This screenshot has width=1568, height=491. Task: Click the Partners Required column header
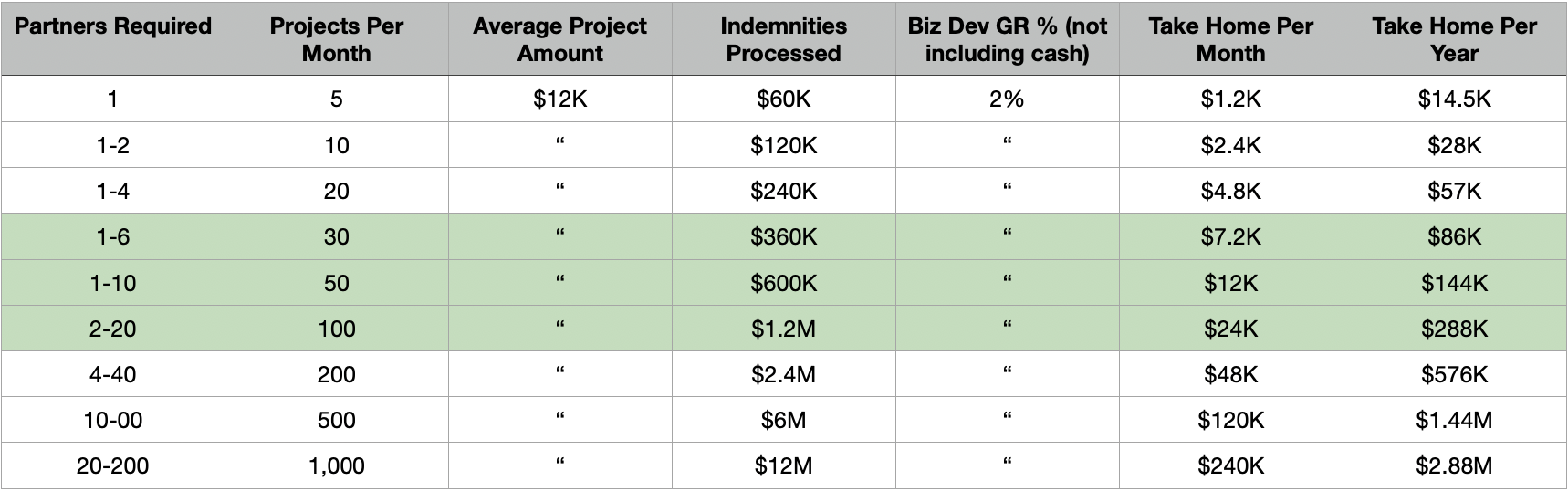[113, 38]
